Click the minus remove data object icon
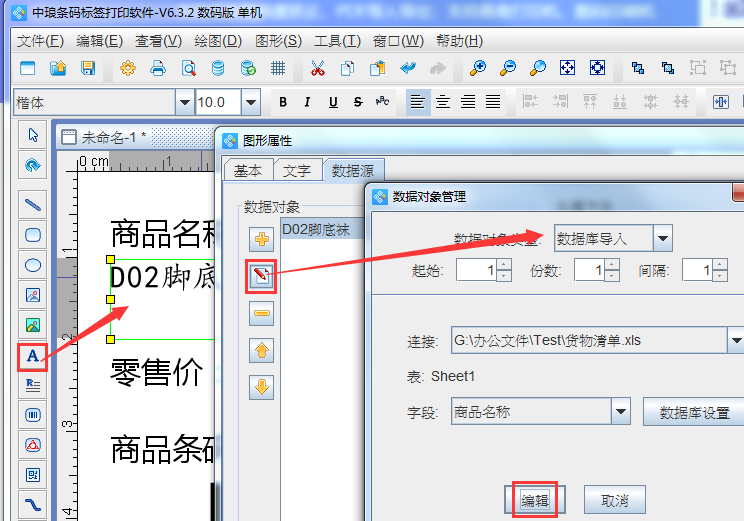Screen dimensions: 744x521 pyautogui.click(x=262, y=314)
